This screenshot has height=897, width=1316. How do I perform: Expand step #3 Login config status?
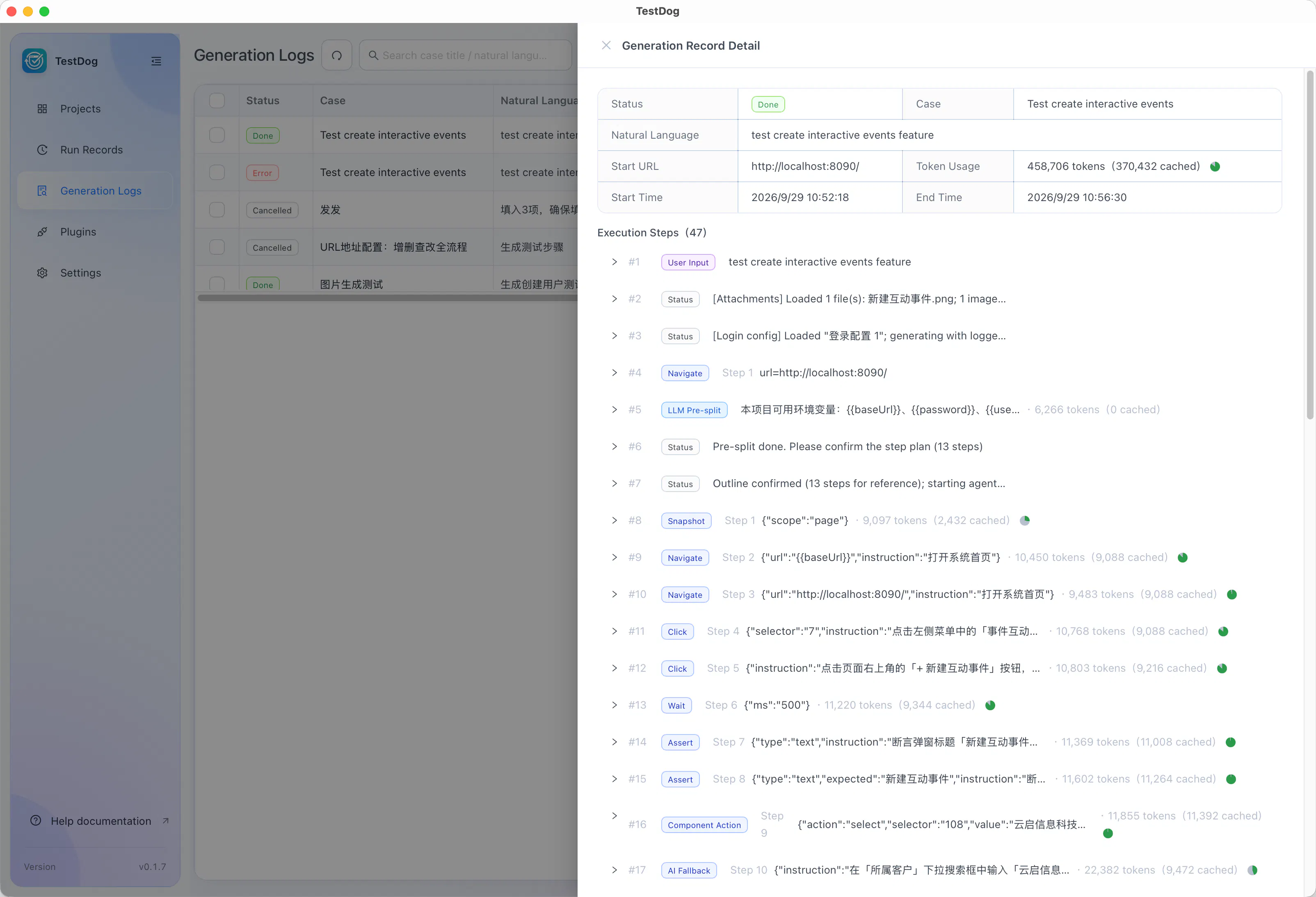pos(615,335)
